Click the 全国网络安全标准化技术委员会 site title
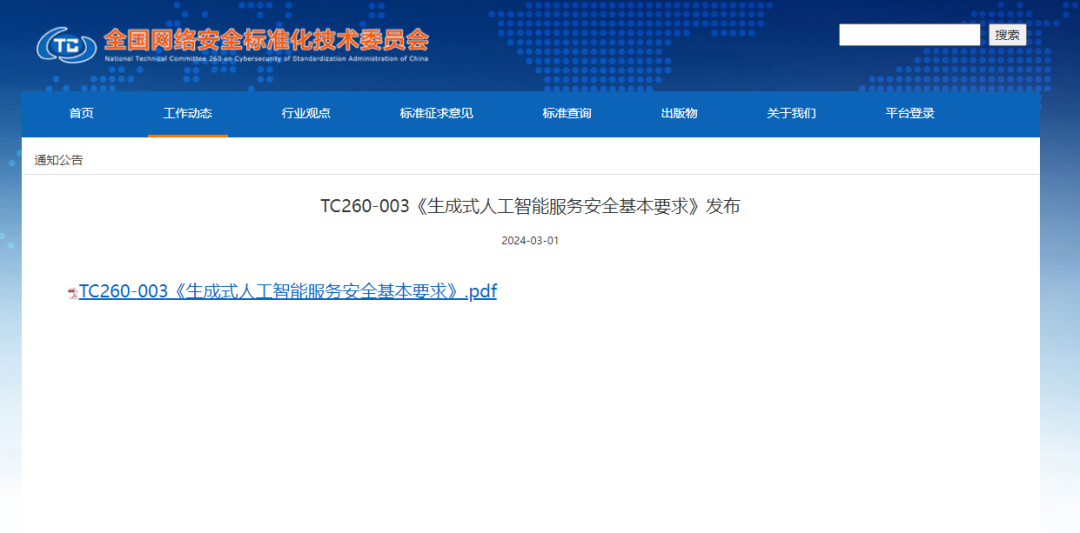 click(266, 39)
